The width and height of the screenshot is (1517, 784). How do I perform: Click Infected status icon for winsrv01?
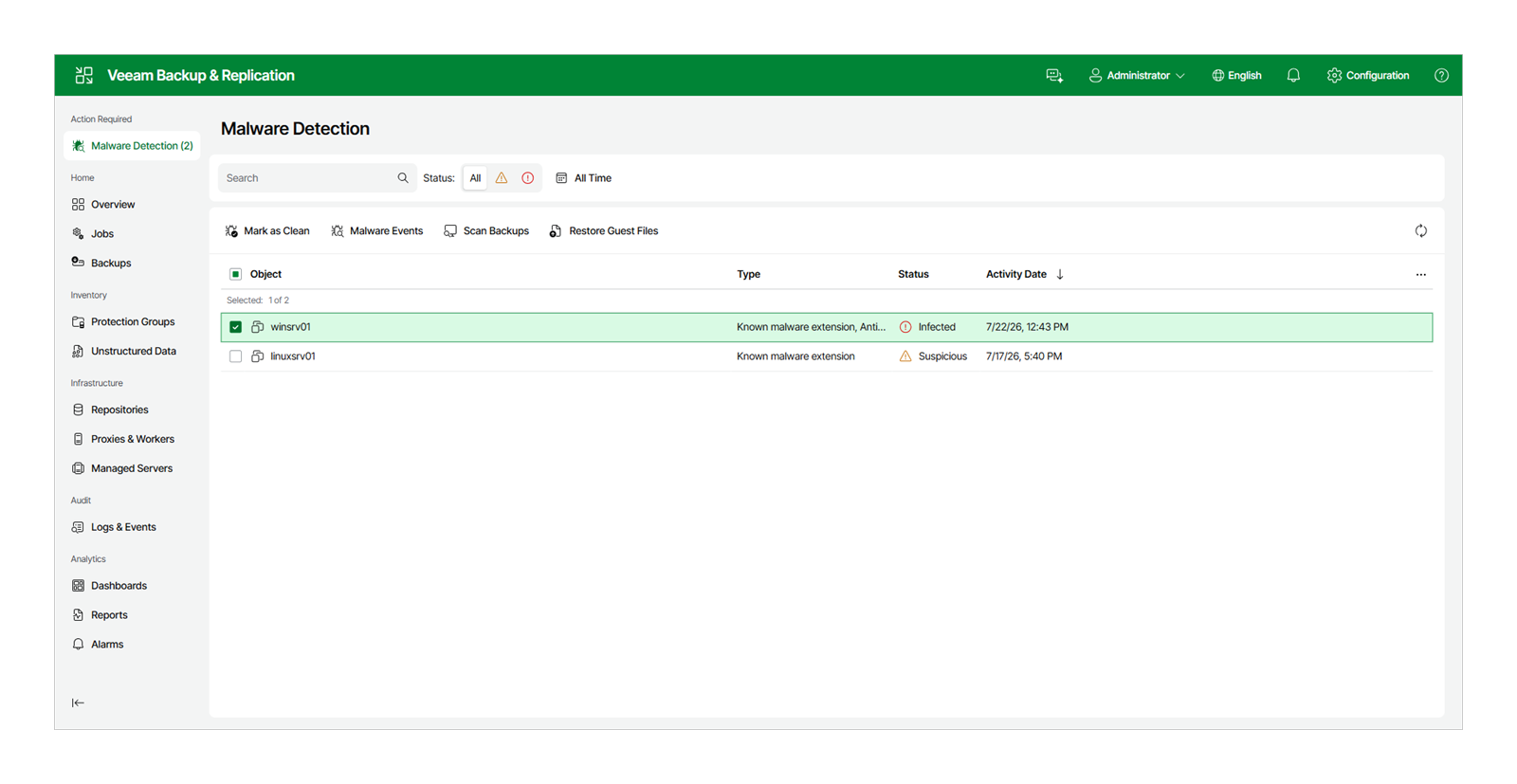pos(905,327)
